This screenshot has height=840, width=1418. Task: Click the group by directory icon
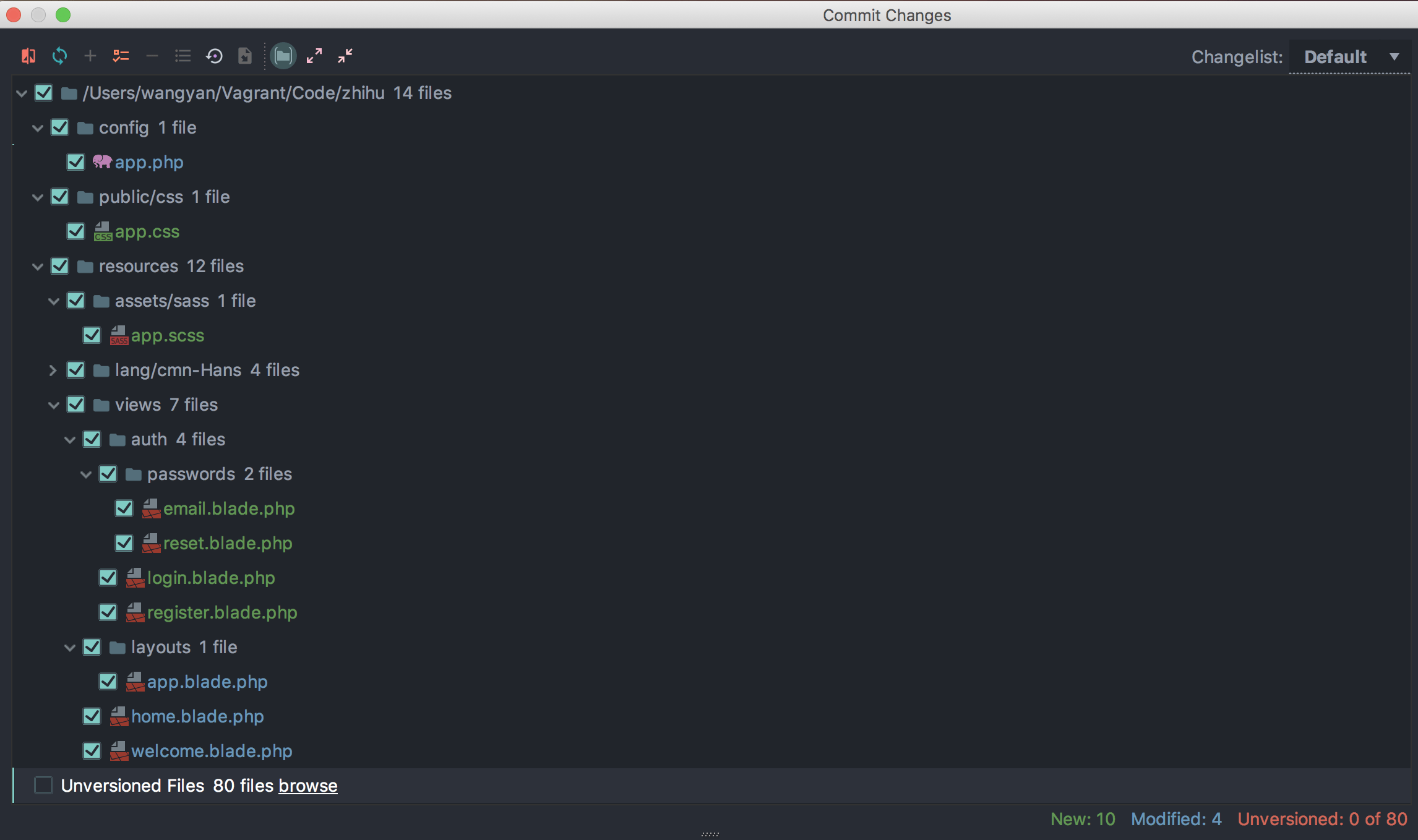coord(284,56)
